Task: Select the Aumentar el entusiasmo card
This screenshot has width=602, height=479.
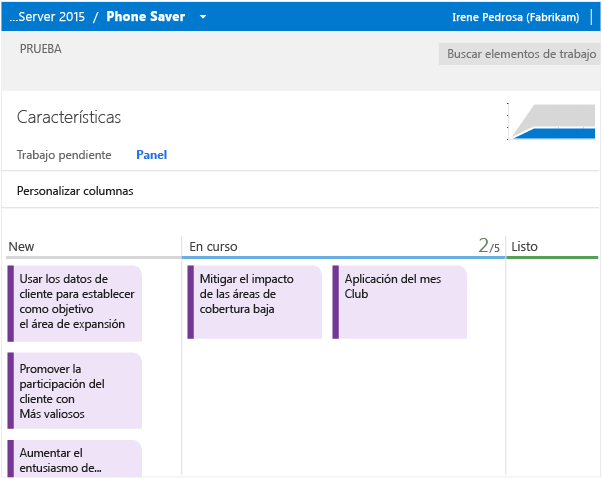Action: point(75,460)
